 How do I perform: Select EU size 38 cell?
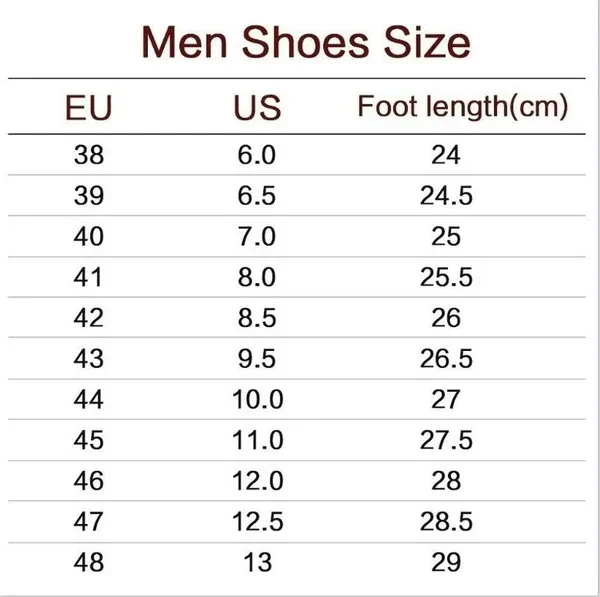[x=88, y=155]
